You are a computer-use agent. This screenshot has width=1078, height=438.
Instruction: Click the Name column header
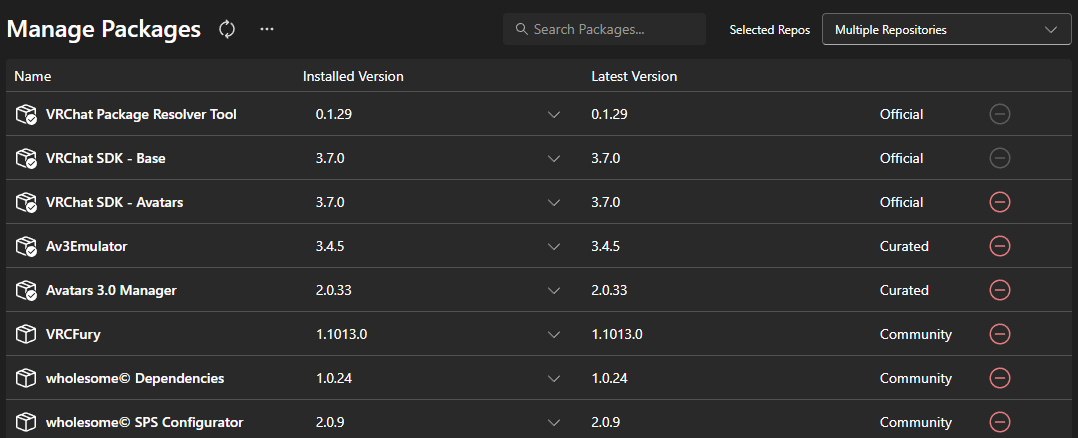click(x=33, y=76)
